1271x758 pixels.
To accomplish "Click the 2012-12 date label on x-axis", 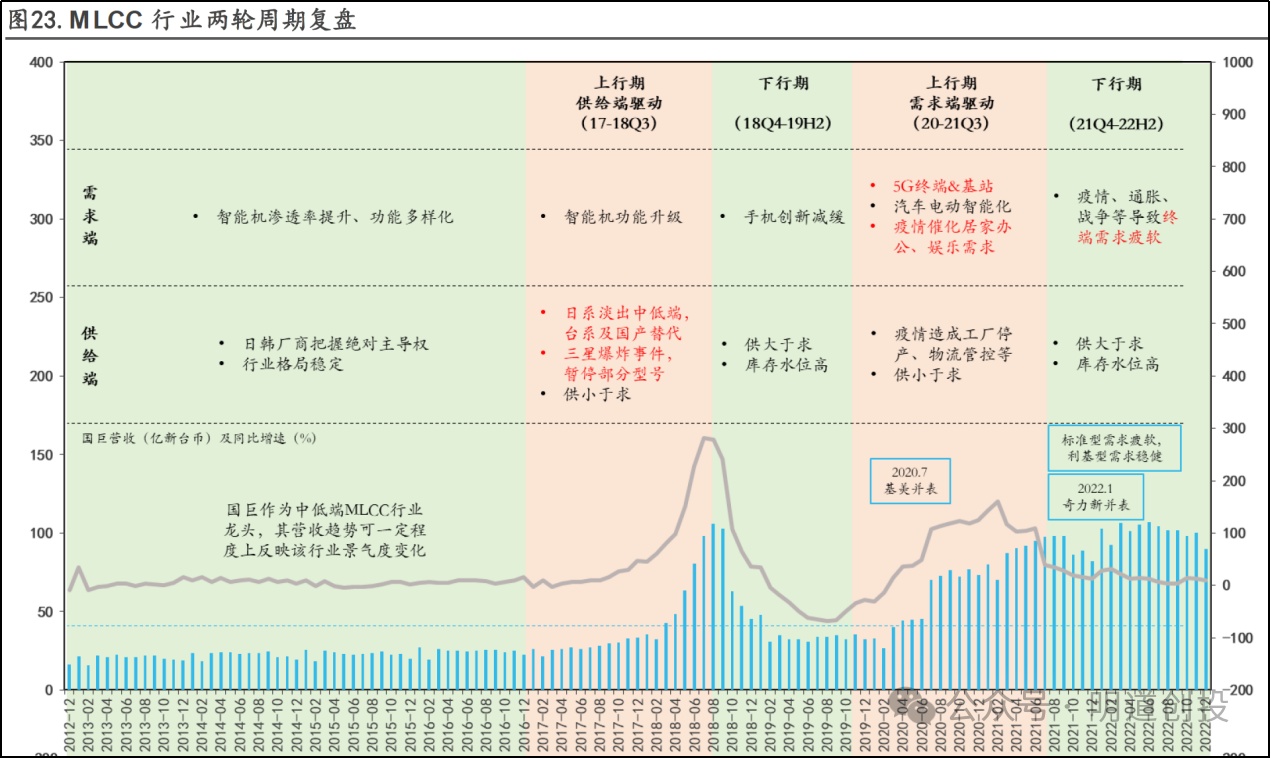I will pos(71,724).
